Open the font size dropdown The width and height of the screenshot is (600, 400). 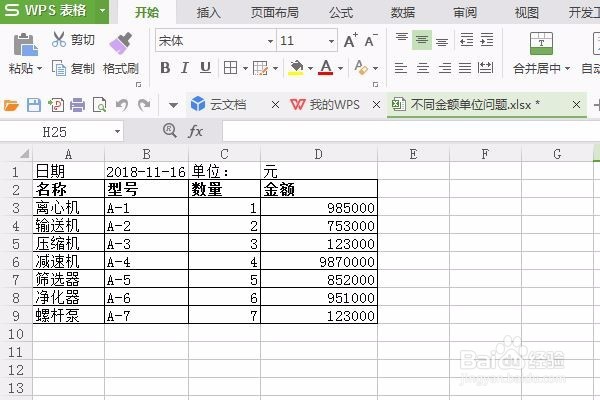click(x=331, y=41)
